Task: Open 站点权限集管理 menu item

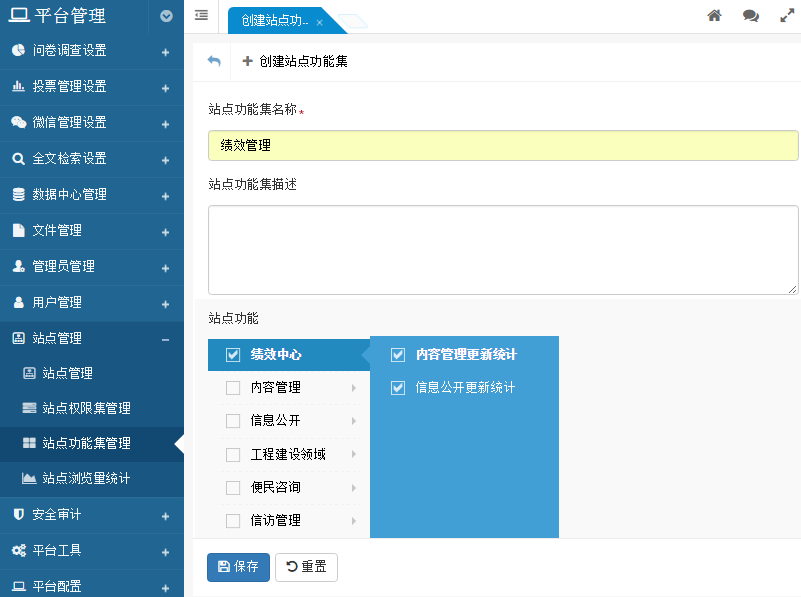Action: tap(86, 408)
